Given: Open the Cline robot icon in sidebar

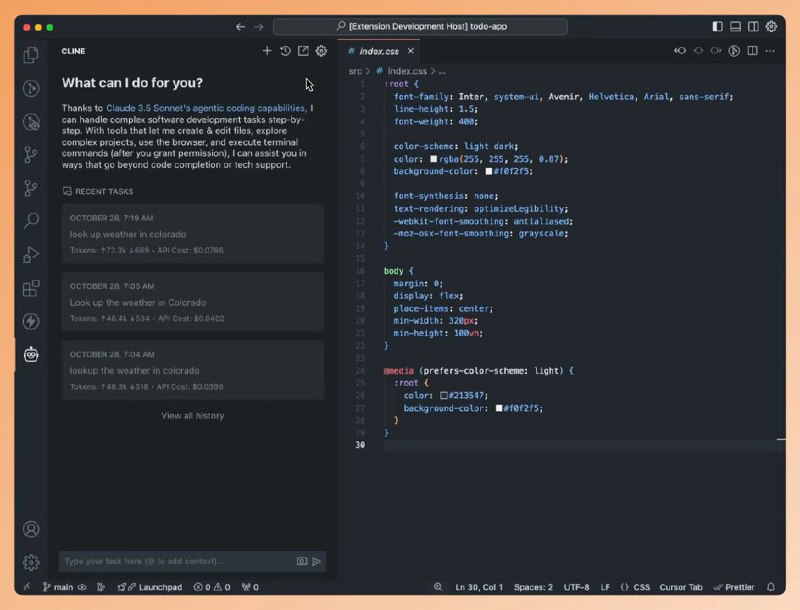Looking at the screenshot, I should 31,354.
